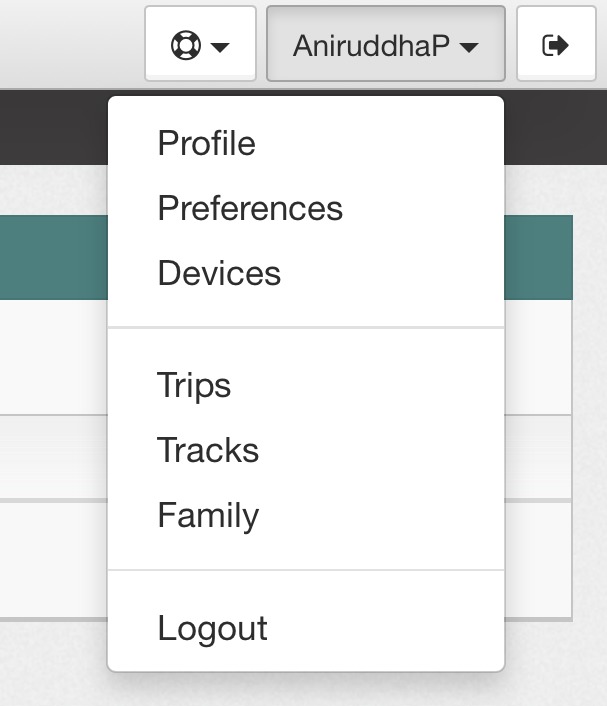Click the white menu padding above Profile
The image size is (607, 706).
(305, 108)
